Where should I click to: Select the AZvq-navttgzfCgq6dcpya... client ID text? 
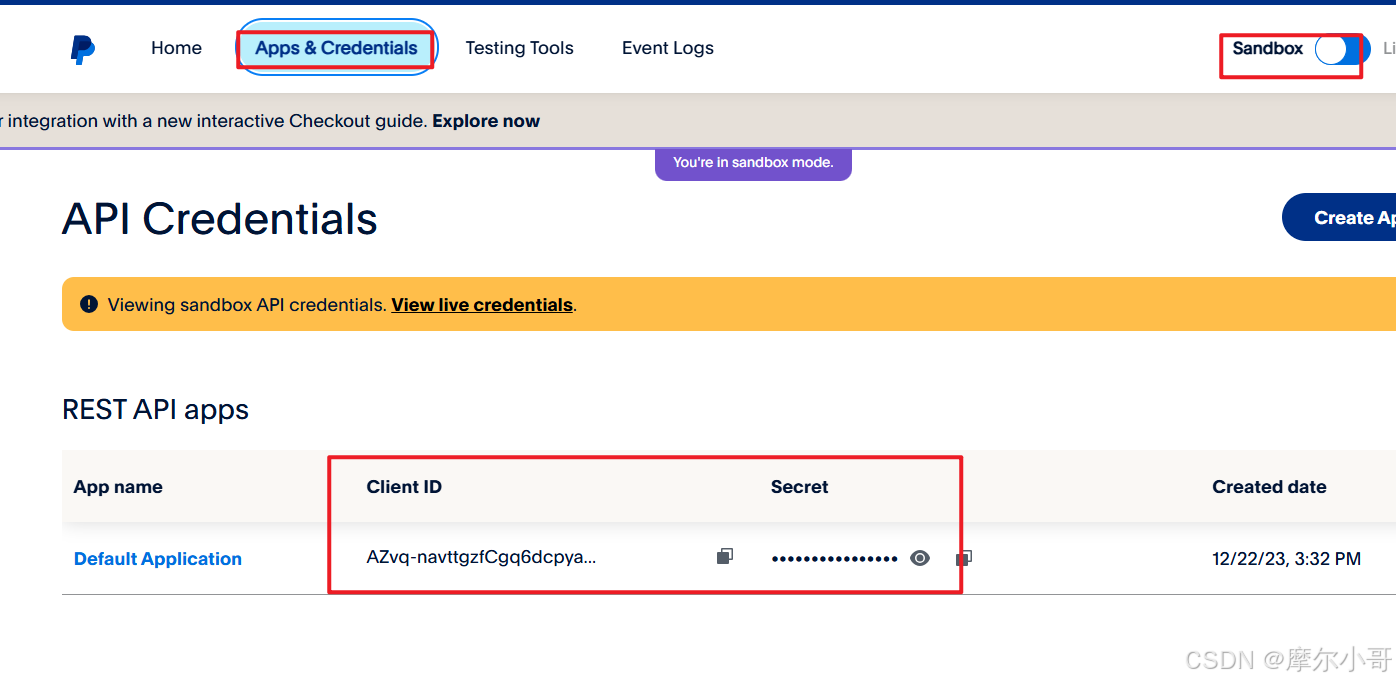[481, 558]
